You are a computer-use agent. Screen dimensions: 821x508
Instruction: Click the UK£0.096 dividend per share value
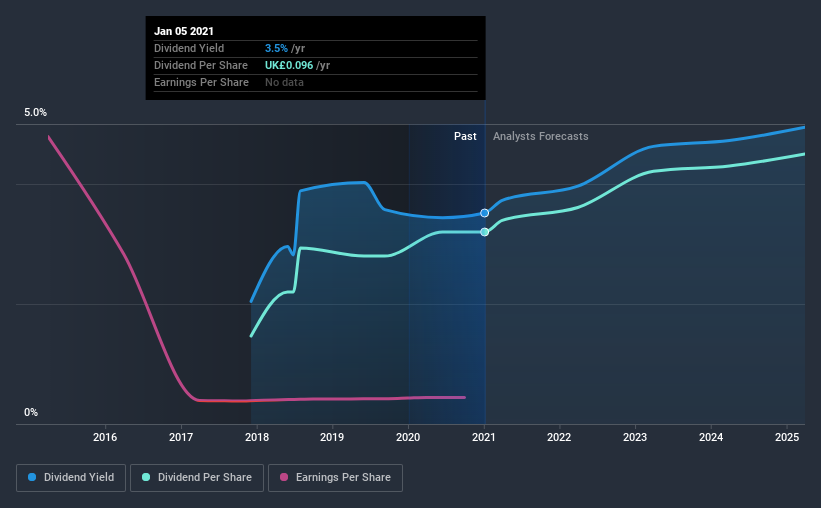point(289,65)
